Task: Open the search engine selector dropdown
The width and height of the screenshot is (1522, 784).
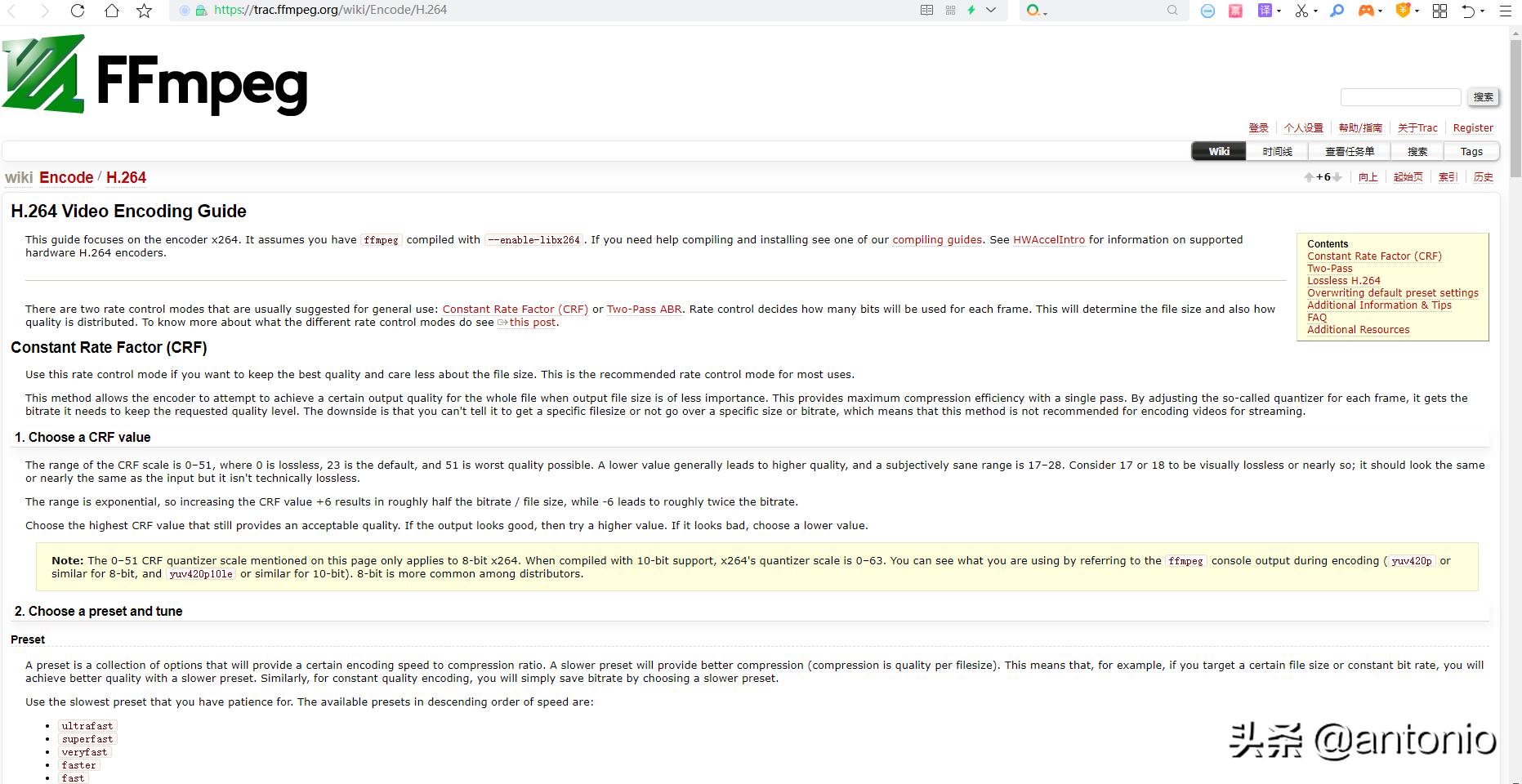Action: pos(1037,11)
